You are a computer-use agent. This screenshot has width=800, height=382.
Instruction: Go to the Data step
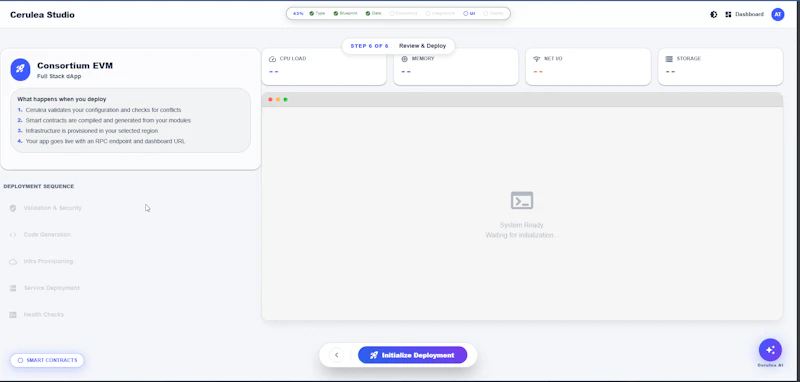(x=373, y=13)
